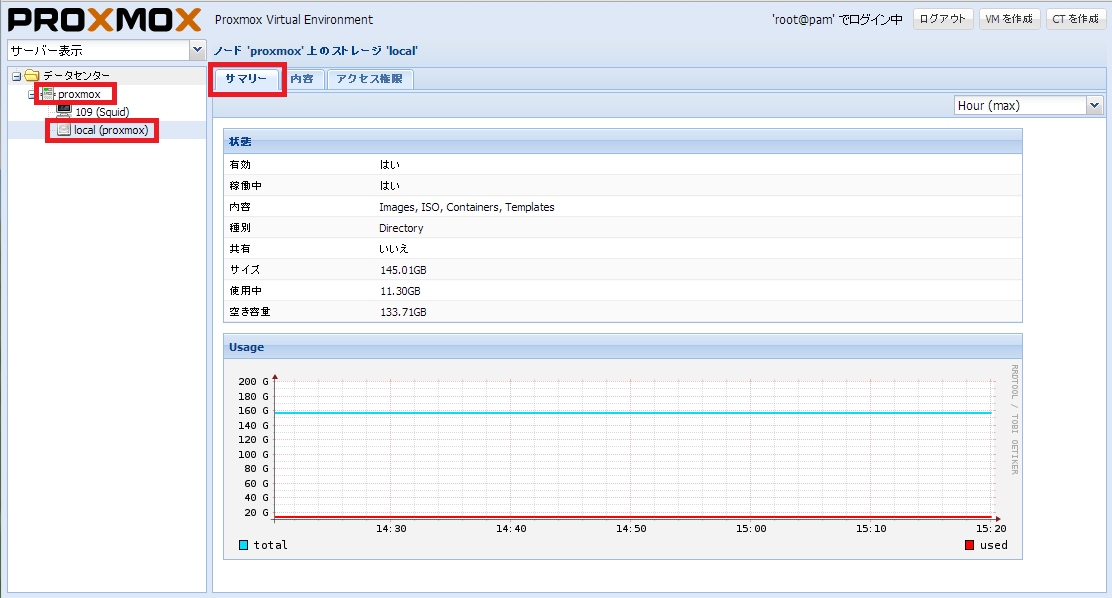The image size is (1112, 598).
Task: Click the cyan total legend swatch
Action: click(x=243, y=545)
